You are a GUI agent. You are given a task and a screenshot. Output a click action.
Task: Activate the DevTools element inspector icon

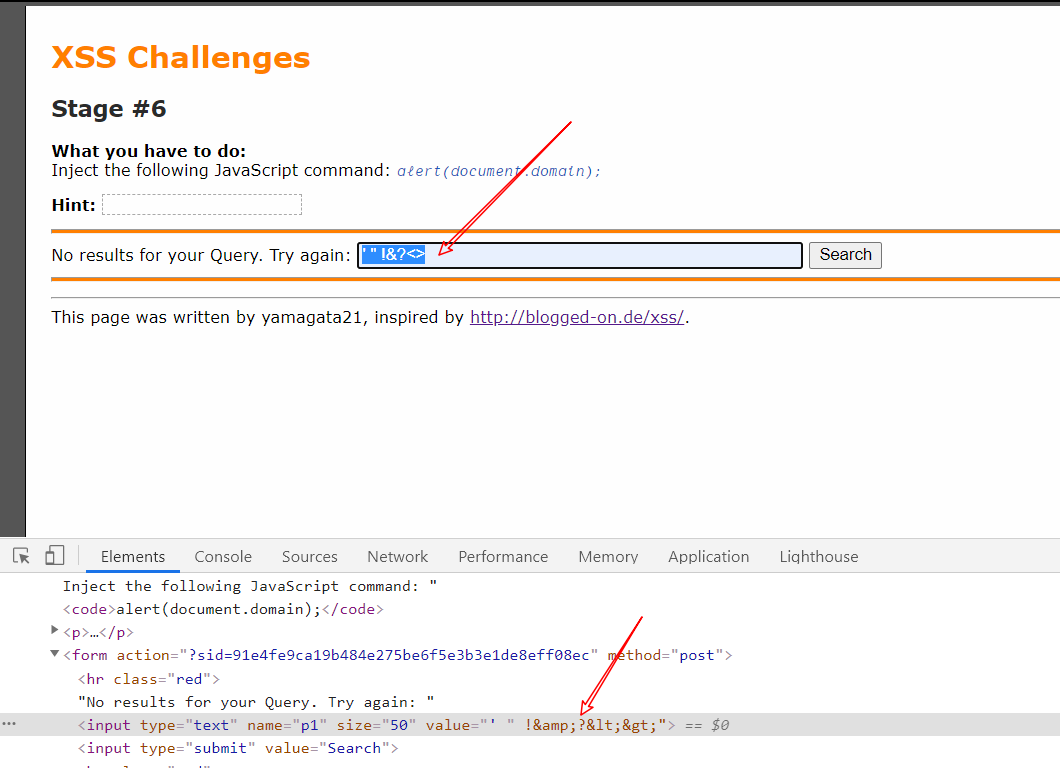pyautogui.click(x=21, y=556)
